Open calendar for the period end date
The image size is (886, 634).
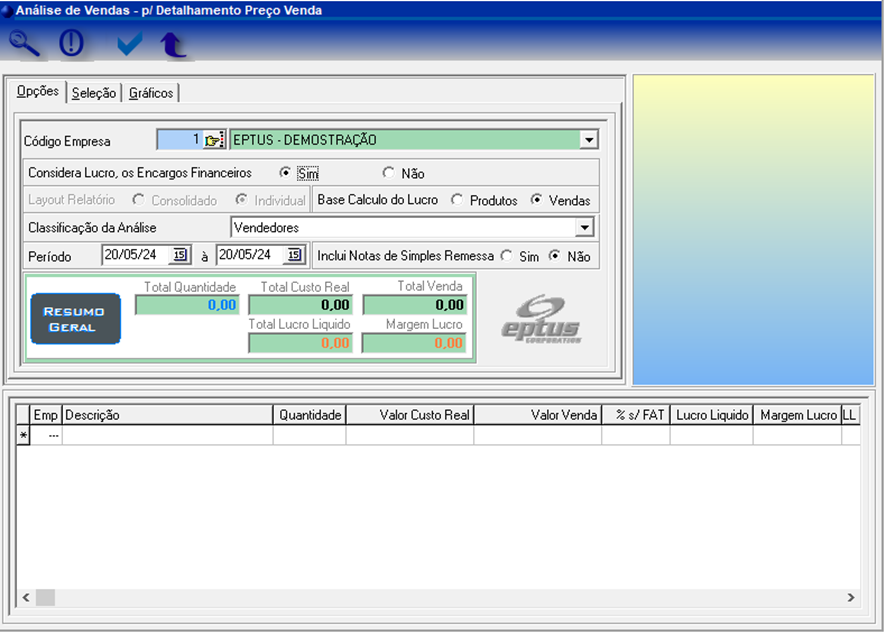tap(294, 255)
